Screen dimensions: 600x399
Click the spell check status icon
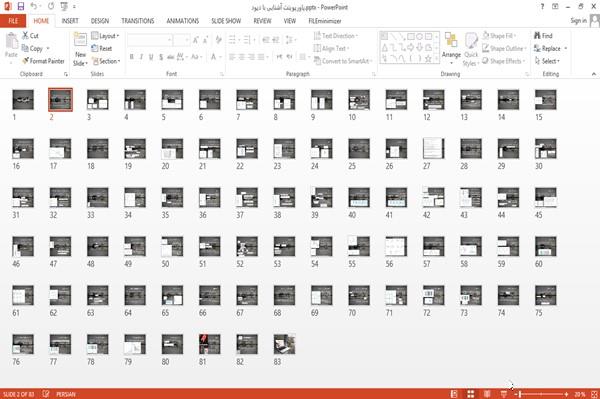pyautogui.click(x=46, y=394)
